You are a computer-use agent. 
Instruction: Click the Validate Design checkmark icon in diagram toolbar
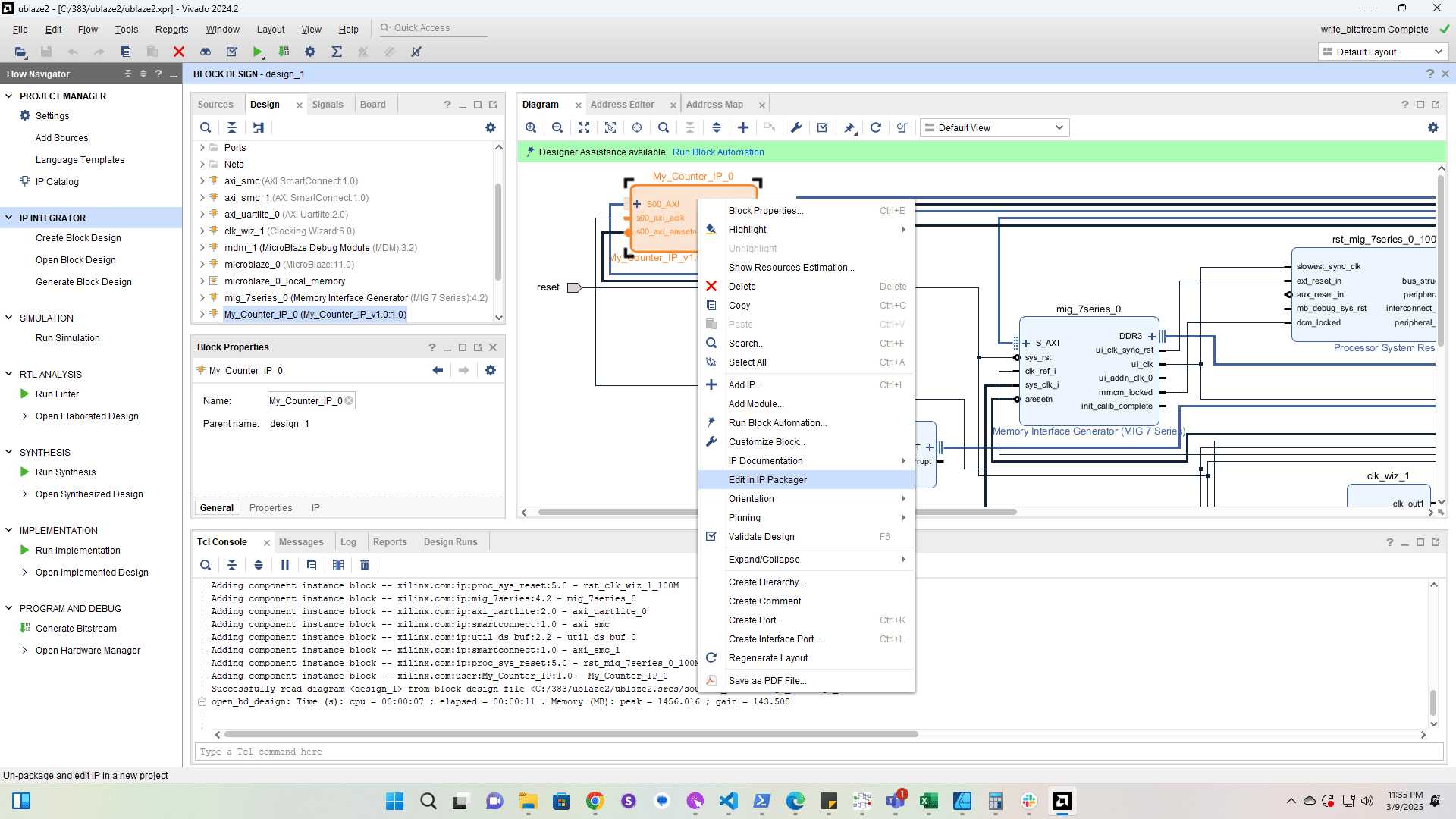point(823,127)
